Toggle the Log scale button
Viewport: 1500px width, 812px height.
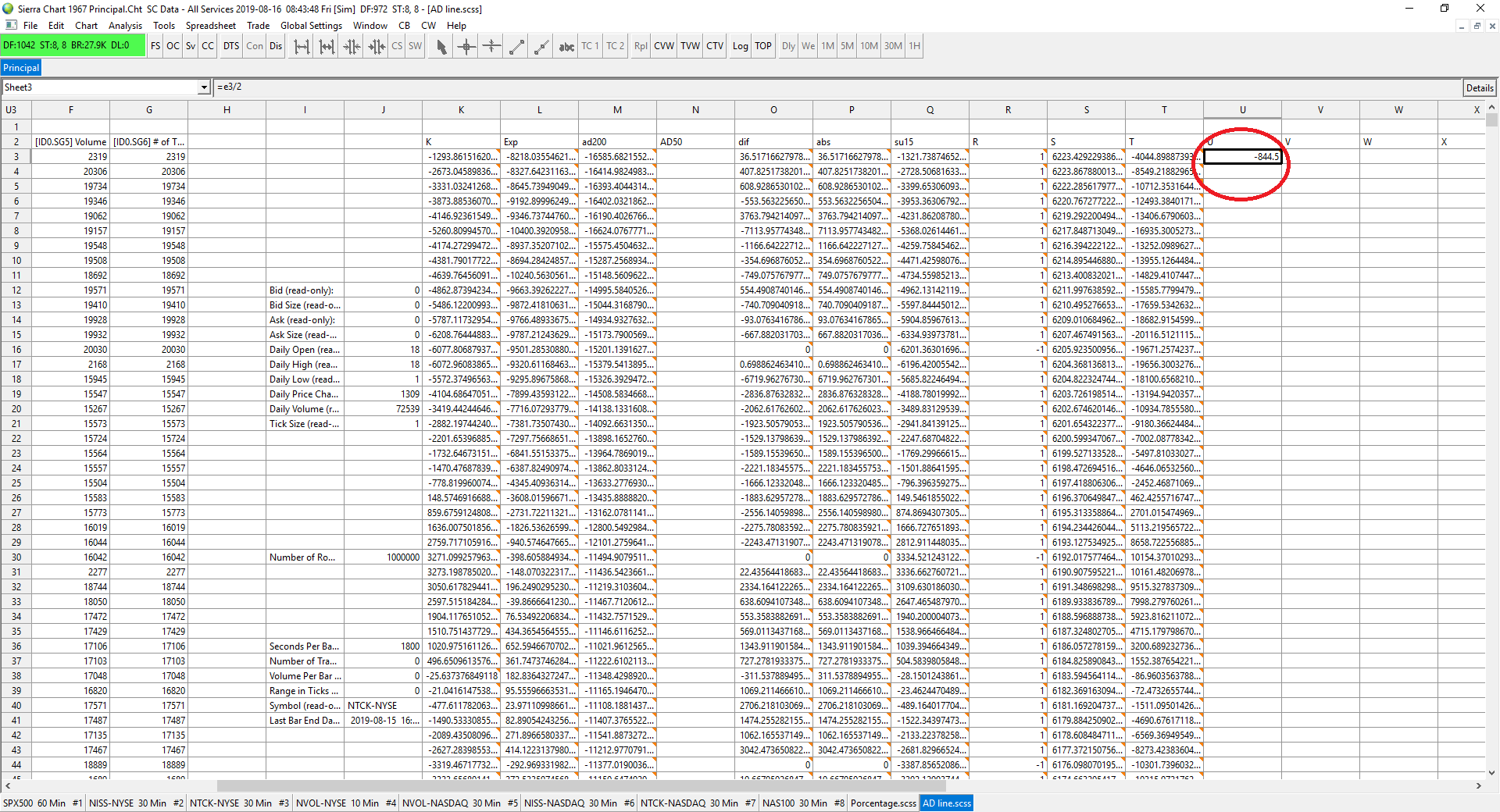coord(741,46)
